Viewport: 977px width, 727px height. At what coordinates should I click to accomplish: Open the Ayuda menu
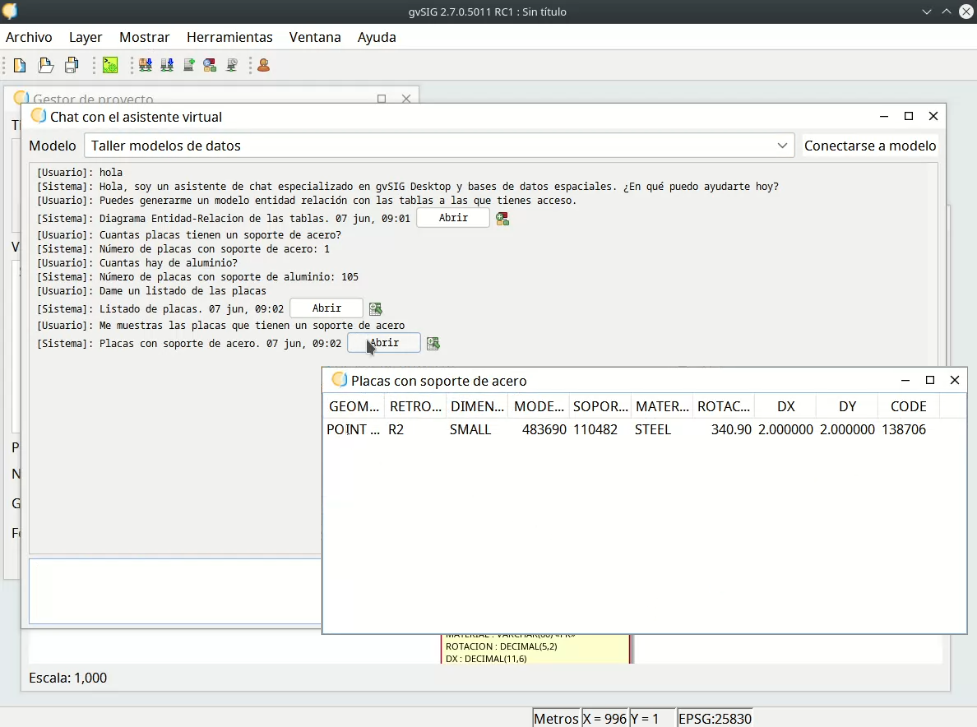[376, 37]
